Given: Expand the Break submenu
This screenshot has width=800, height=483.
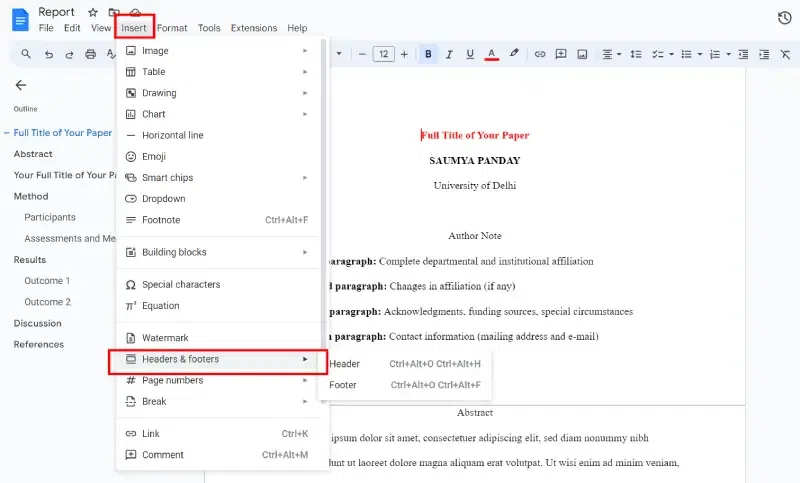Looking at the screenshot, I should pyautogui.click(x=218, y=401).
